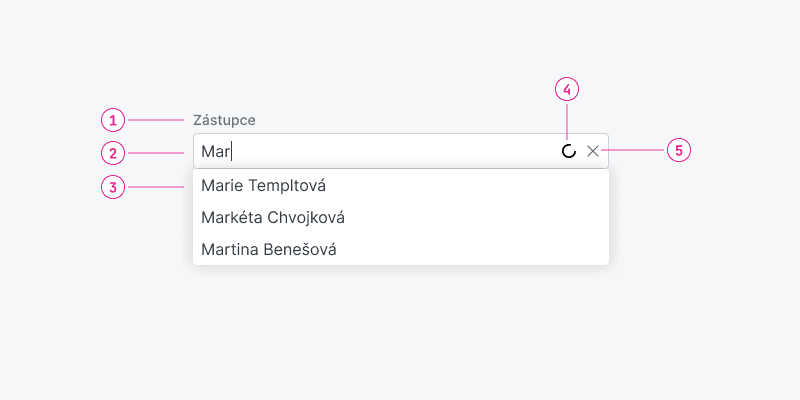Click the surname "Benešová" in the suggestion list
This screenshot has height=400, width=800.
pyautogui.click(x=299, y=249)
